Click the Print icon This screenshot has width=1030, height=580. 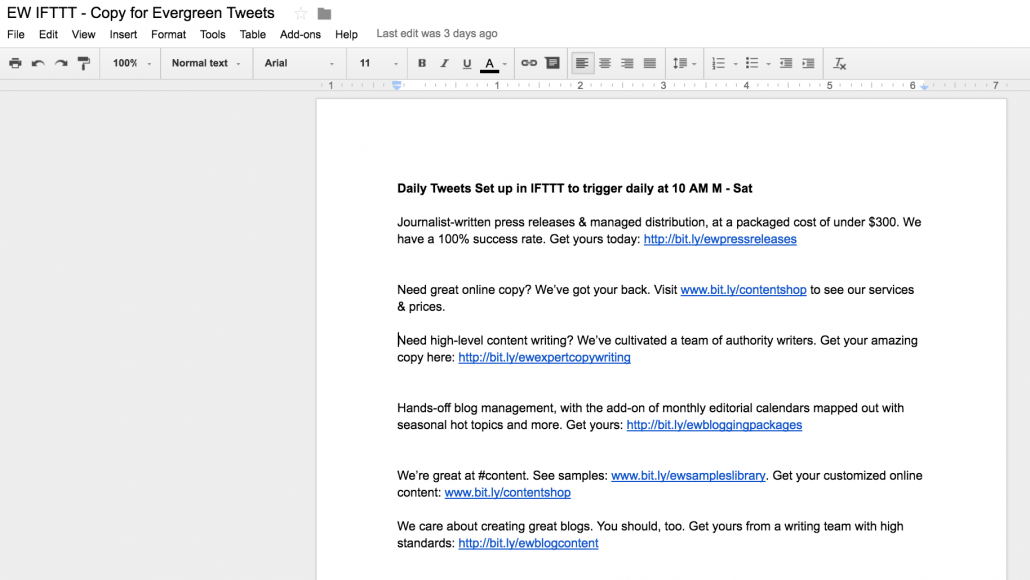(15, 63)
